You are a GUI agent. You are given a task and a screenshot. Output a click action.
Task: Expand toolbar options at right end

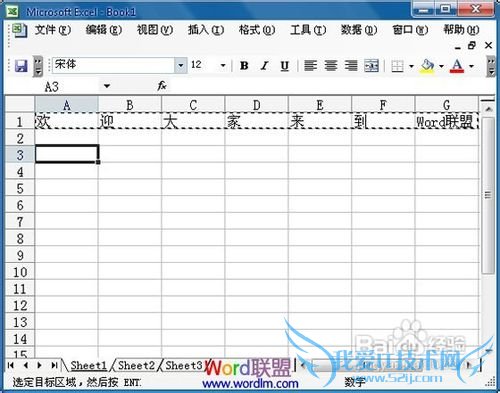pos(491,66)
